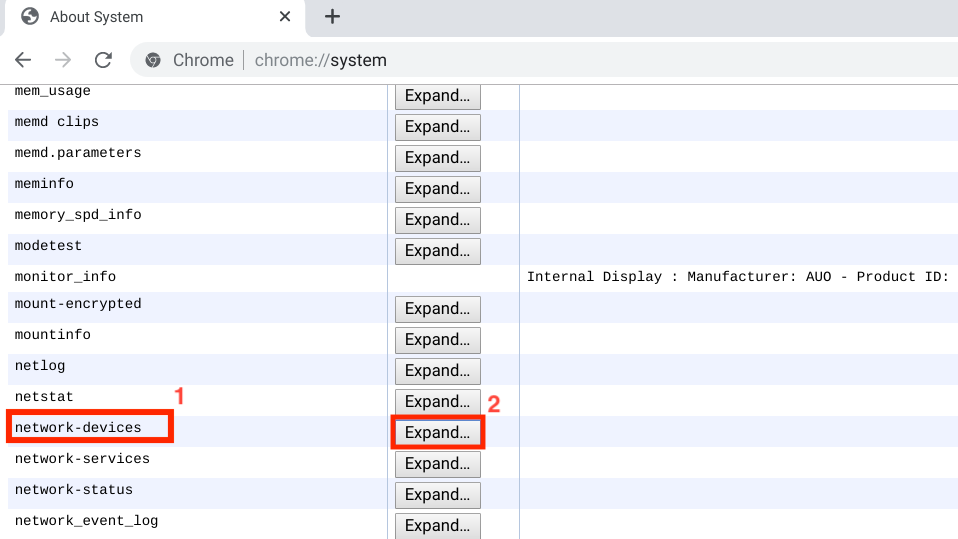Viewport: 958px width, 539px height.
Task: Click the network-status label
Action: [74, 490]
